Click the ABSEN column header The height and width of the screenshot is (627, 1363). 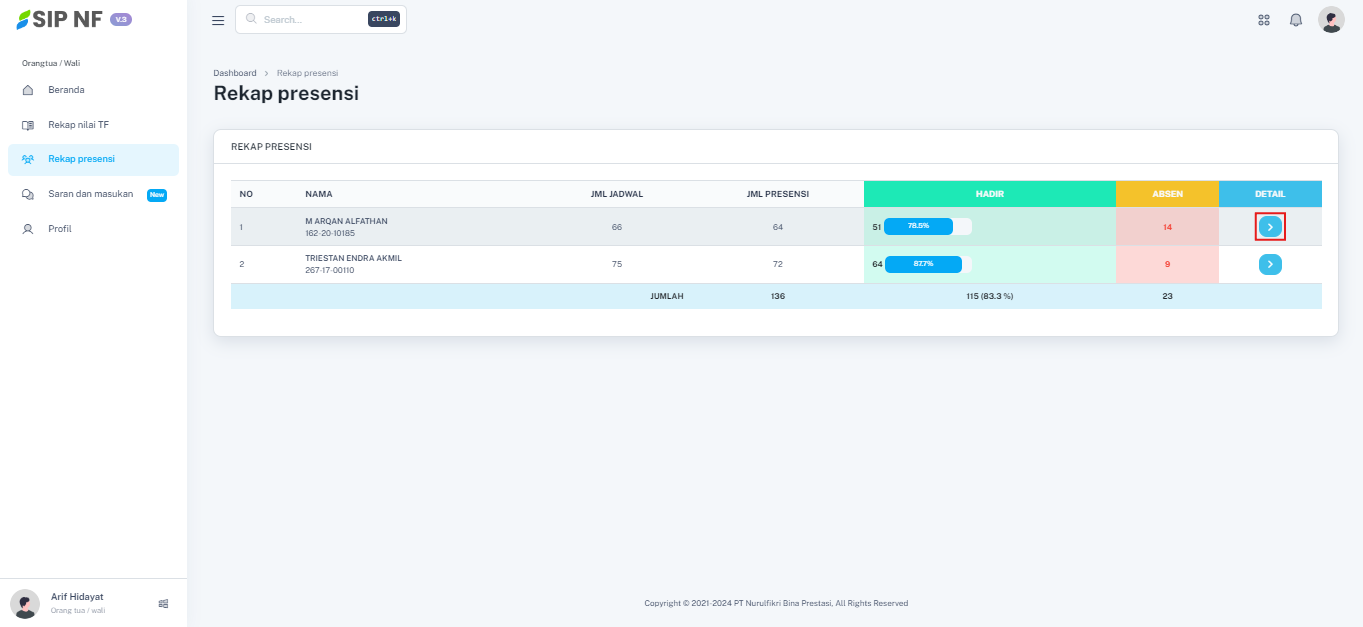pos(1167,194)
